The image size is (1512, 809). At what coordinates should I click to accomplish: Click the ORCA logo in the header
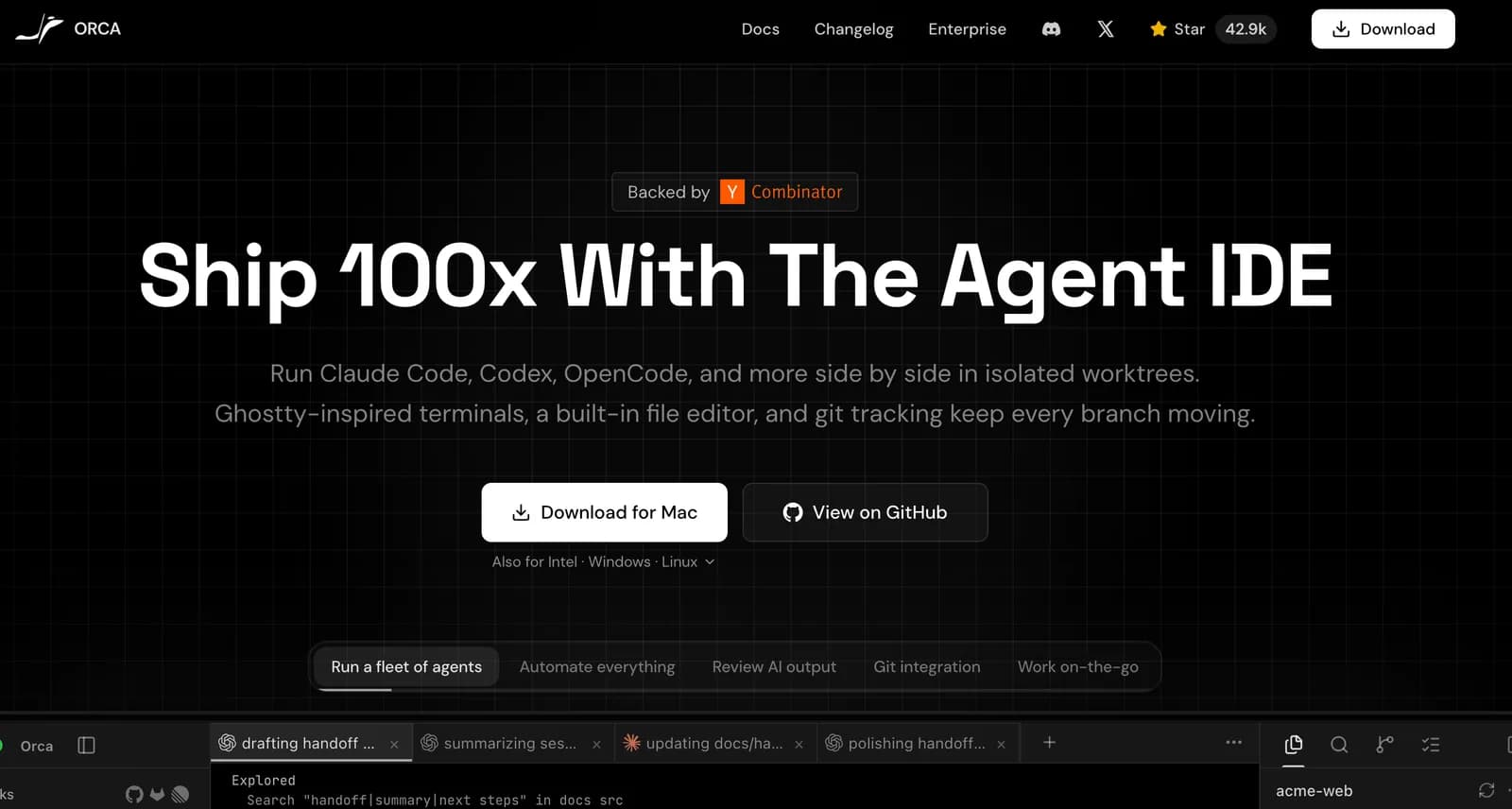(68, 29)
